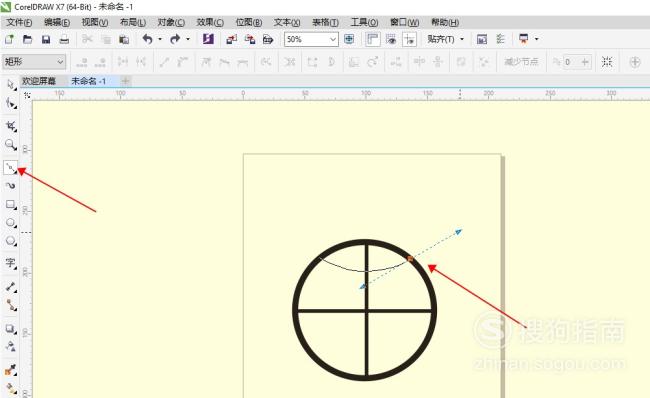
Task: Toggle the show guidelines button
Action: click(409, 39)
